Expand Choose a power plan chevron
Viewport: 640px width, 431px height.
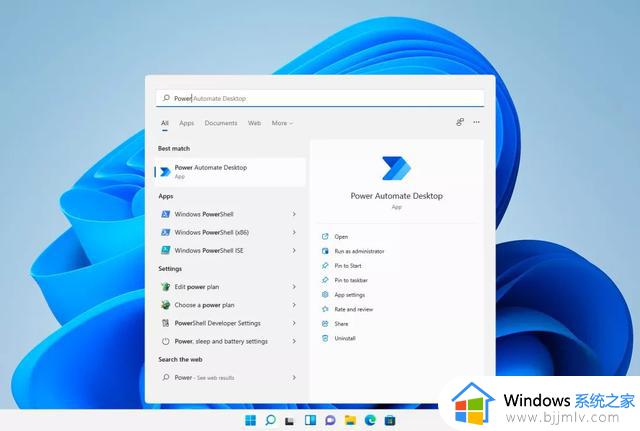click(x=294, y=305)
